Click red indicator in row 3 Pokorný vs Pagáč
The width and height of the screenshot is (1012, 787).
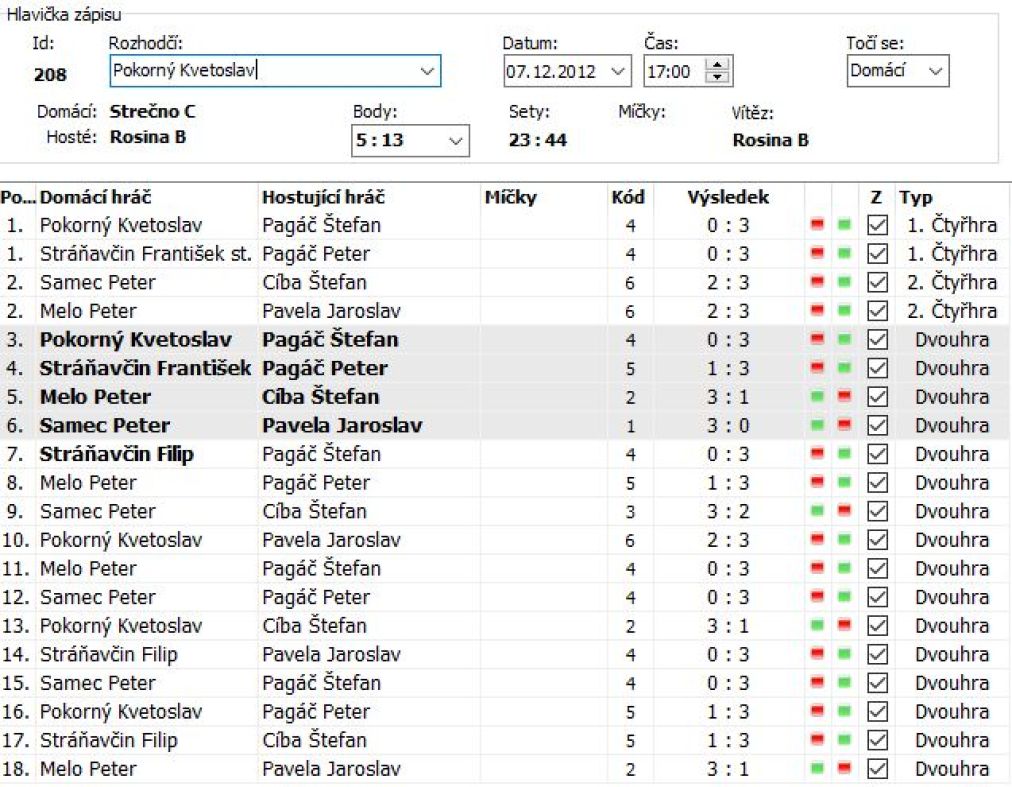tap(817, 340)
